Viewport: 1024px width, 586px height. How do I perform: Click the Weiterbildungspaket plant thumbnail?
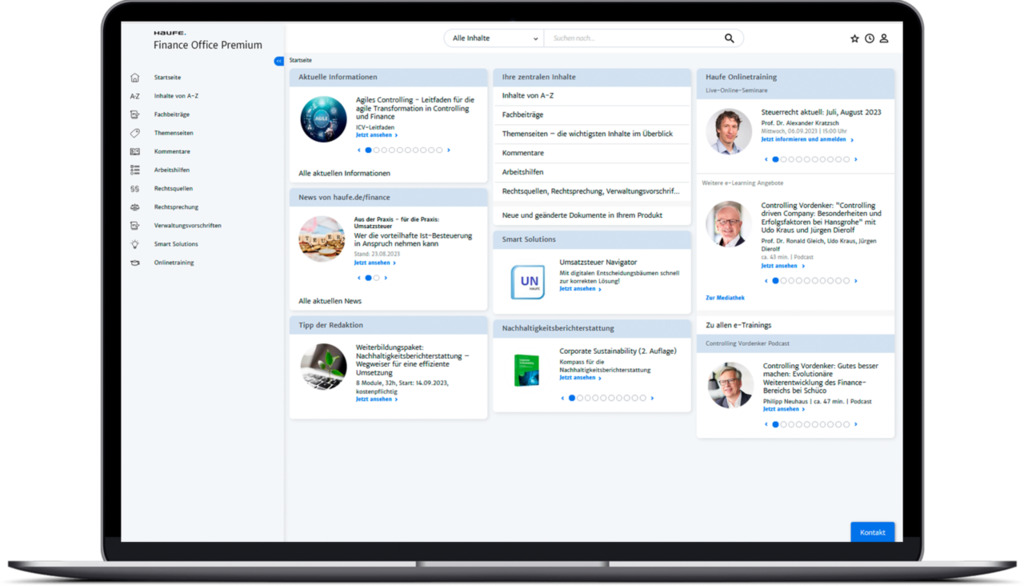323,367
